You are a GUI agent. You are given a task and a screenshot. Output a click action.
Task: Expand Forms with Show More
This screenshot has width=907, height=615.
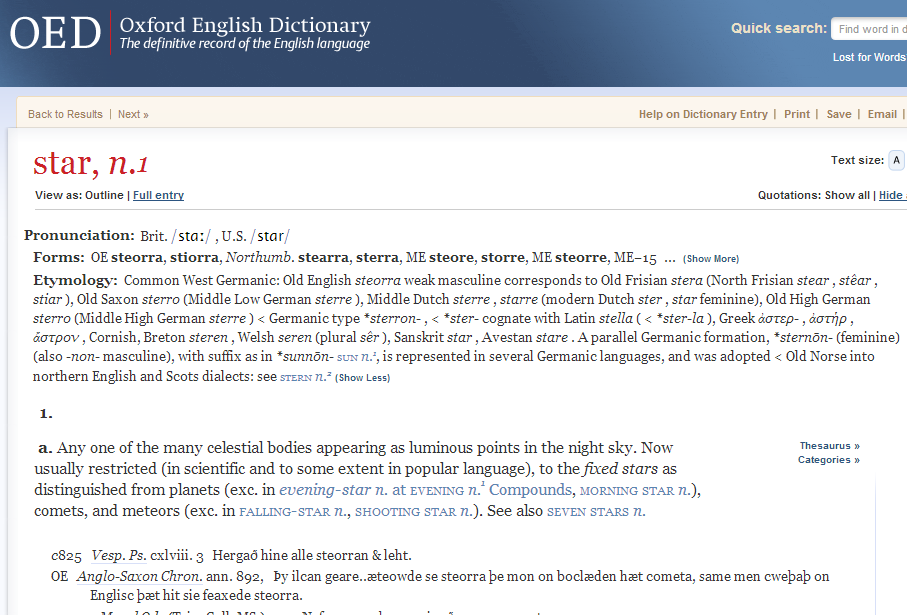point(711,259)
